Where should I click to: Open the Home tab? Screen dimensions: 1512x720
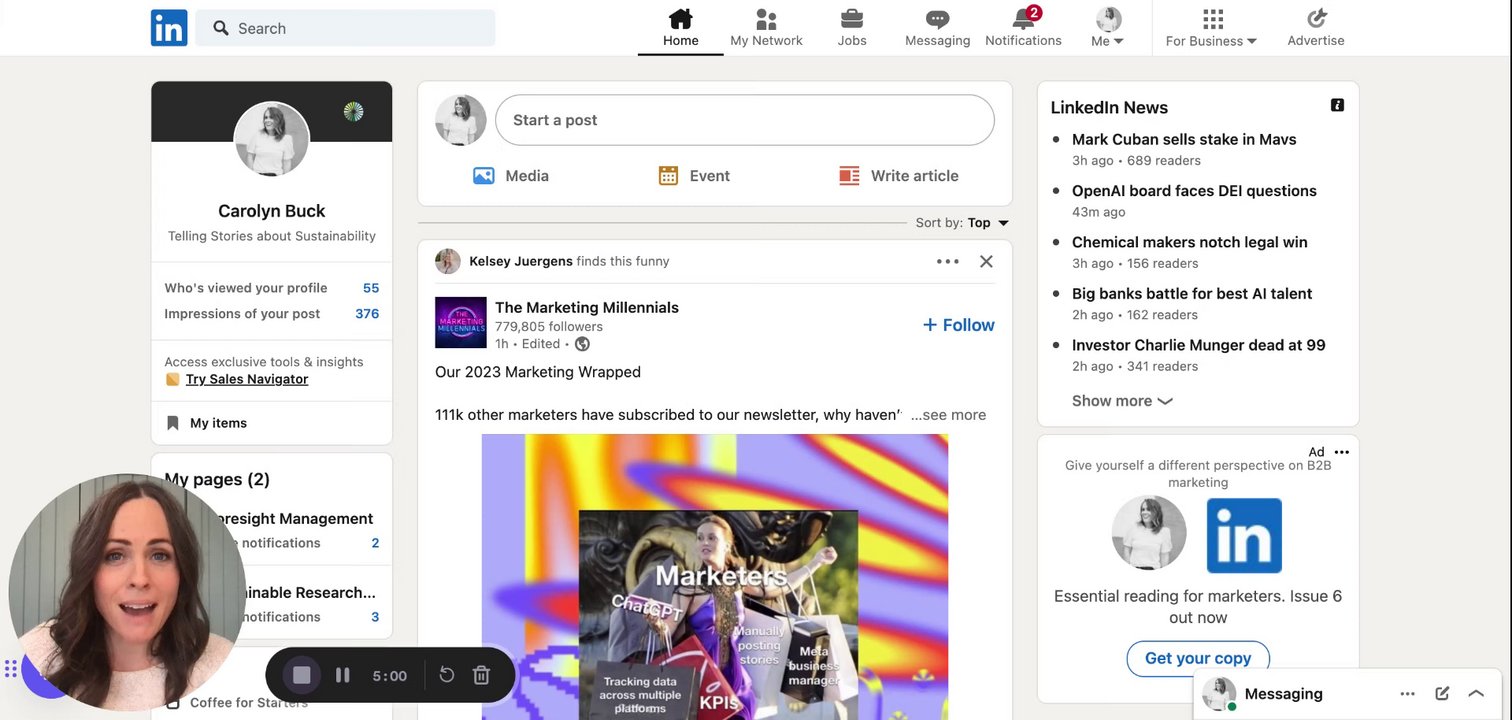[x=680, y=28]
